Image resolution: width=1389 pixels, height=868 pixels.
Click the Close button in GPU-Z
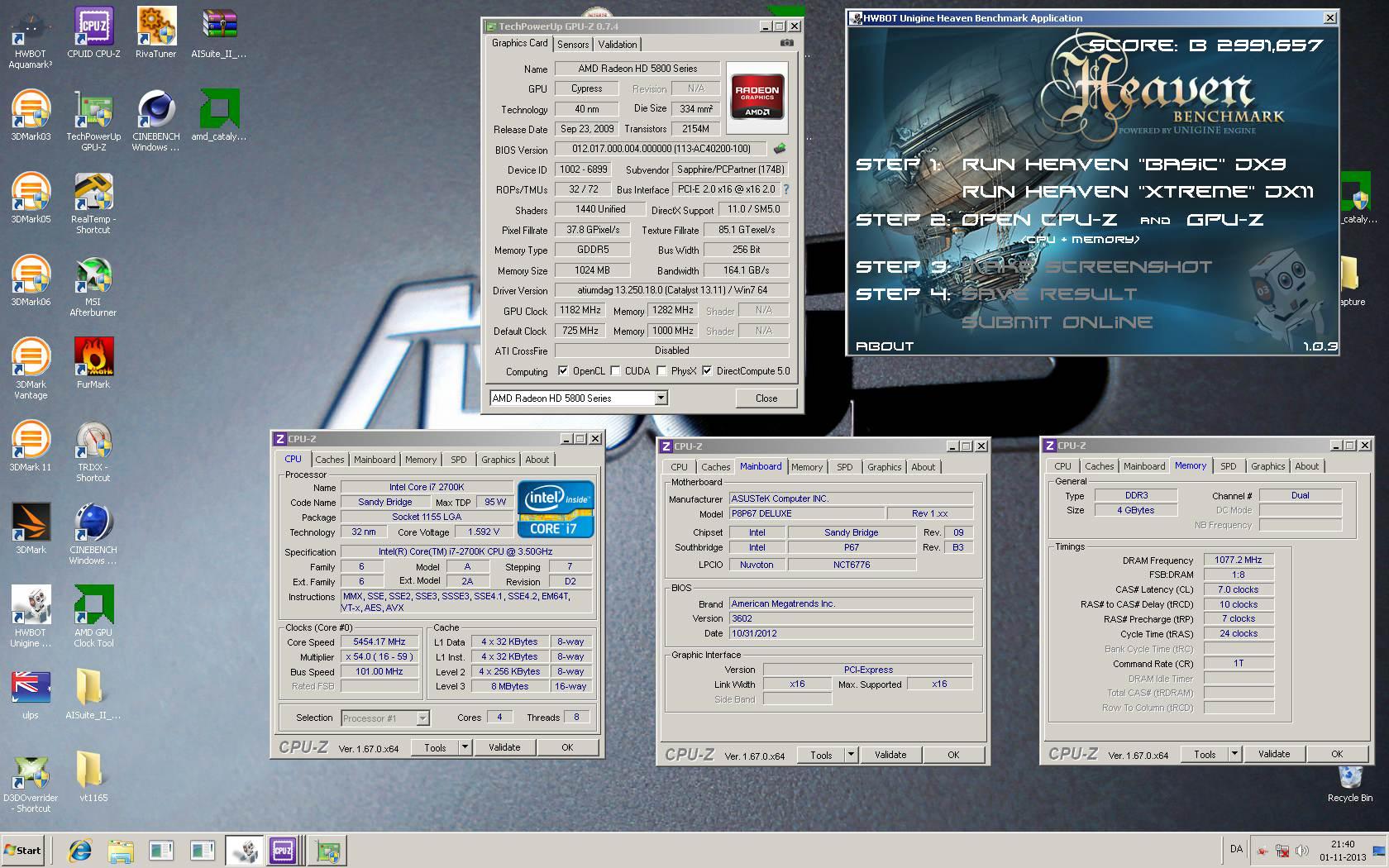click(x=766, y=398)
